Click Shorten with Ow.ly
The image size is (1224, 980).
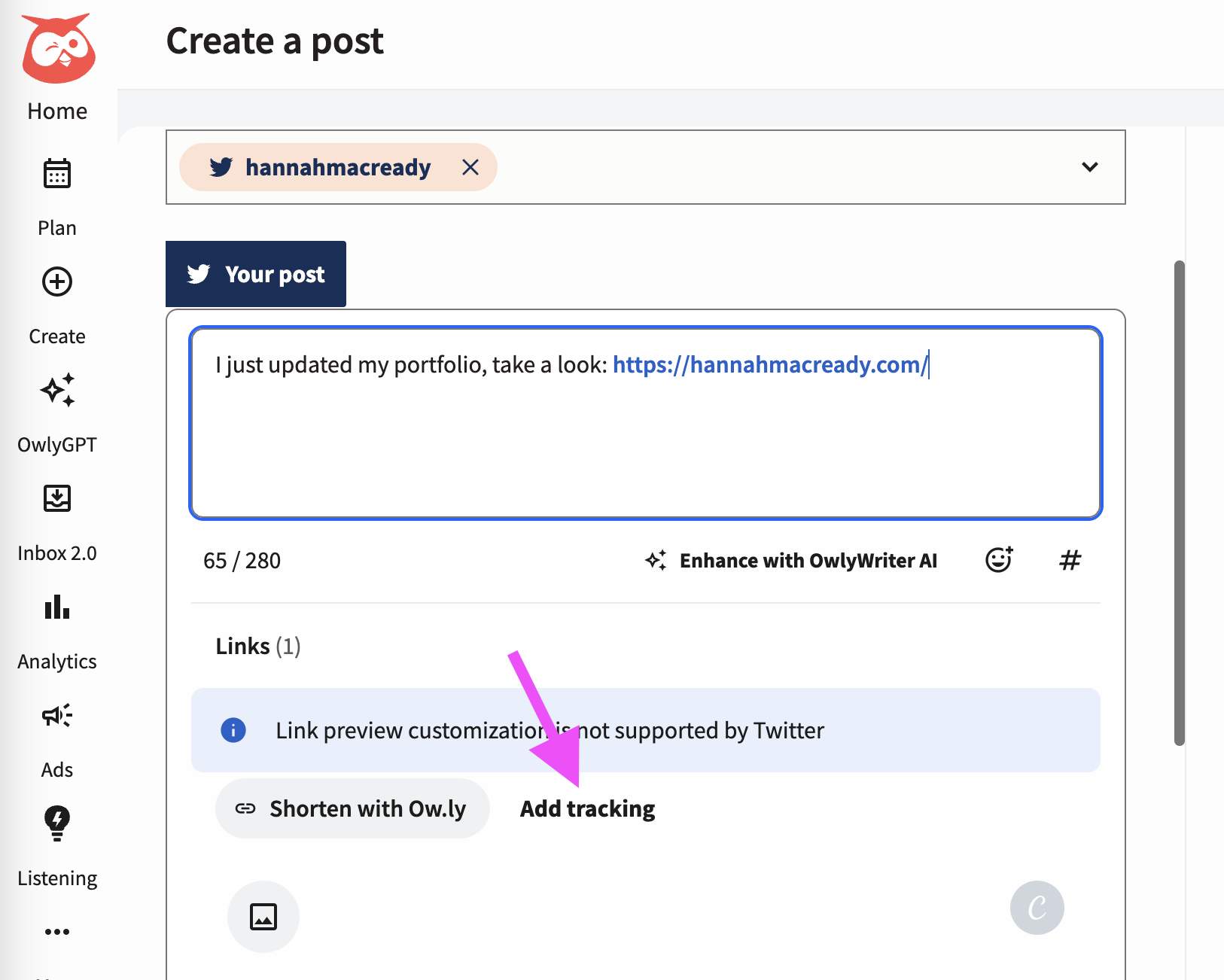[x=352, y=808]
